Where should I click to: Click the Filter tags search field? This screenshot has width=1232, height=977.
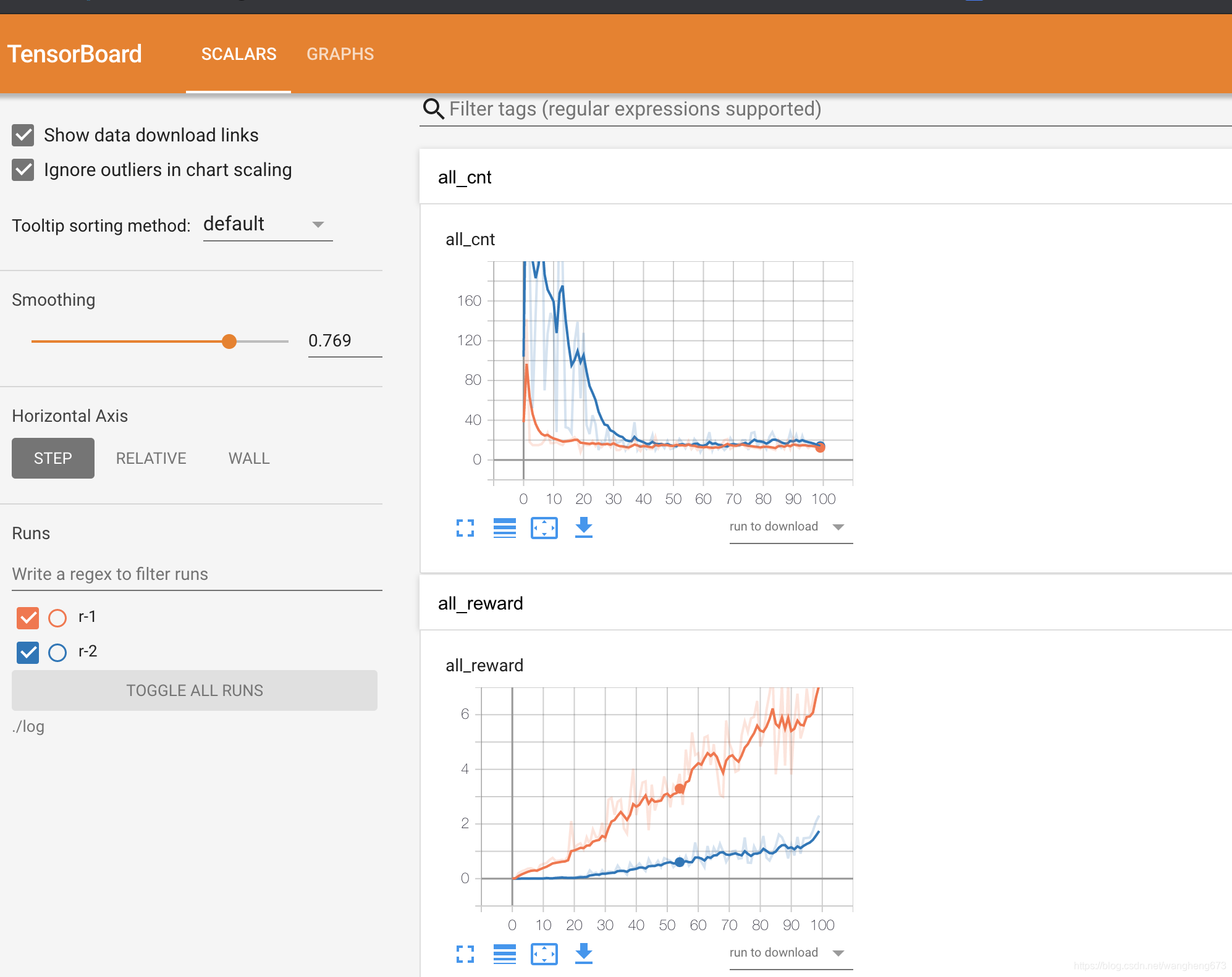(635, 109)
